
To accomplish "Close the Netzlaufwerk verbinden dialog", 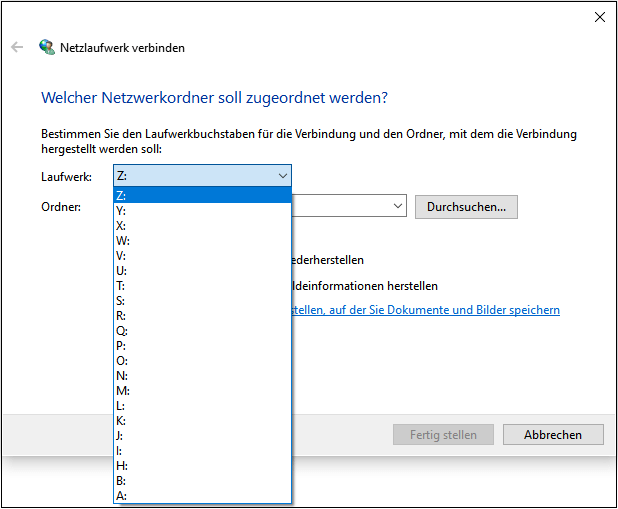I will pos(599,17).
